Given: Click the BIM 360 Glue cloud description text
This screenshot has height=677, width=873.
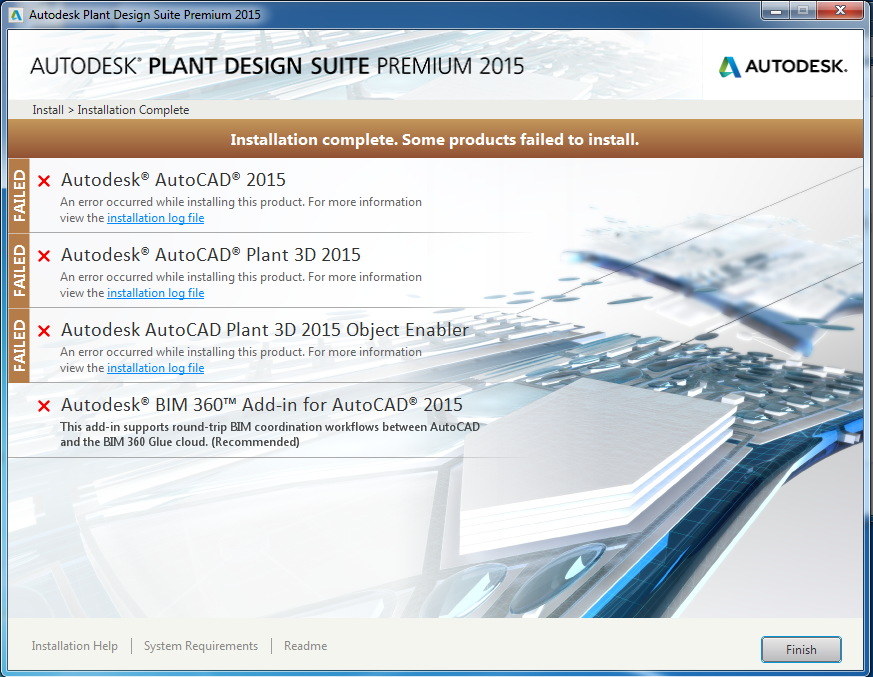Looking at the screenshot, I should (270, 434).
